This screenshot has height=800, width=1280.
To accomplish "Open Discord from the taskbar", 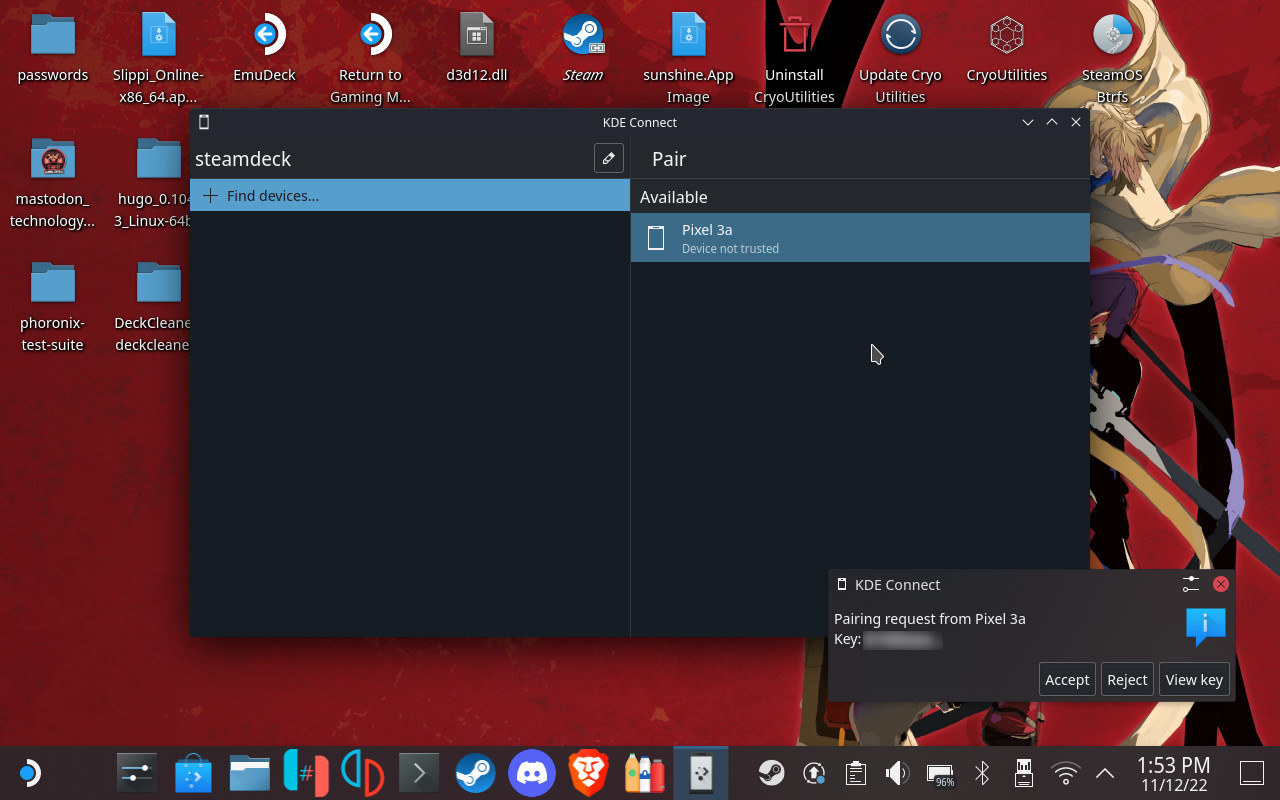I will point(532,773).
